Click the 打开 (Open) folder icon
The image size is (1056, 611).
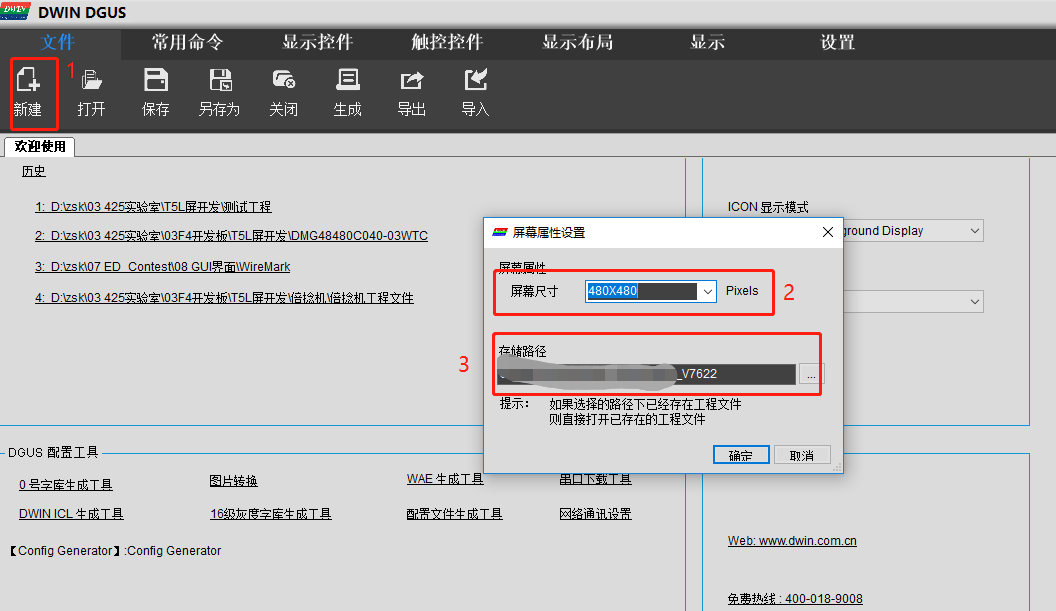coord(92,81)
